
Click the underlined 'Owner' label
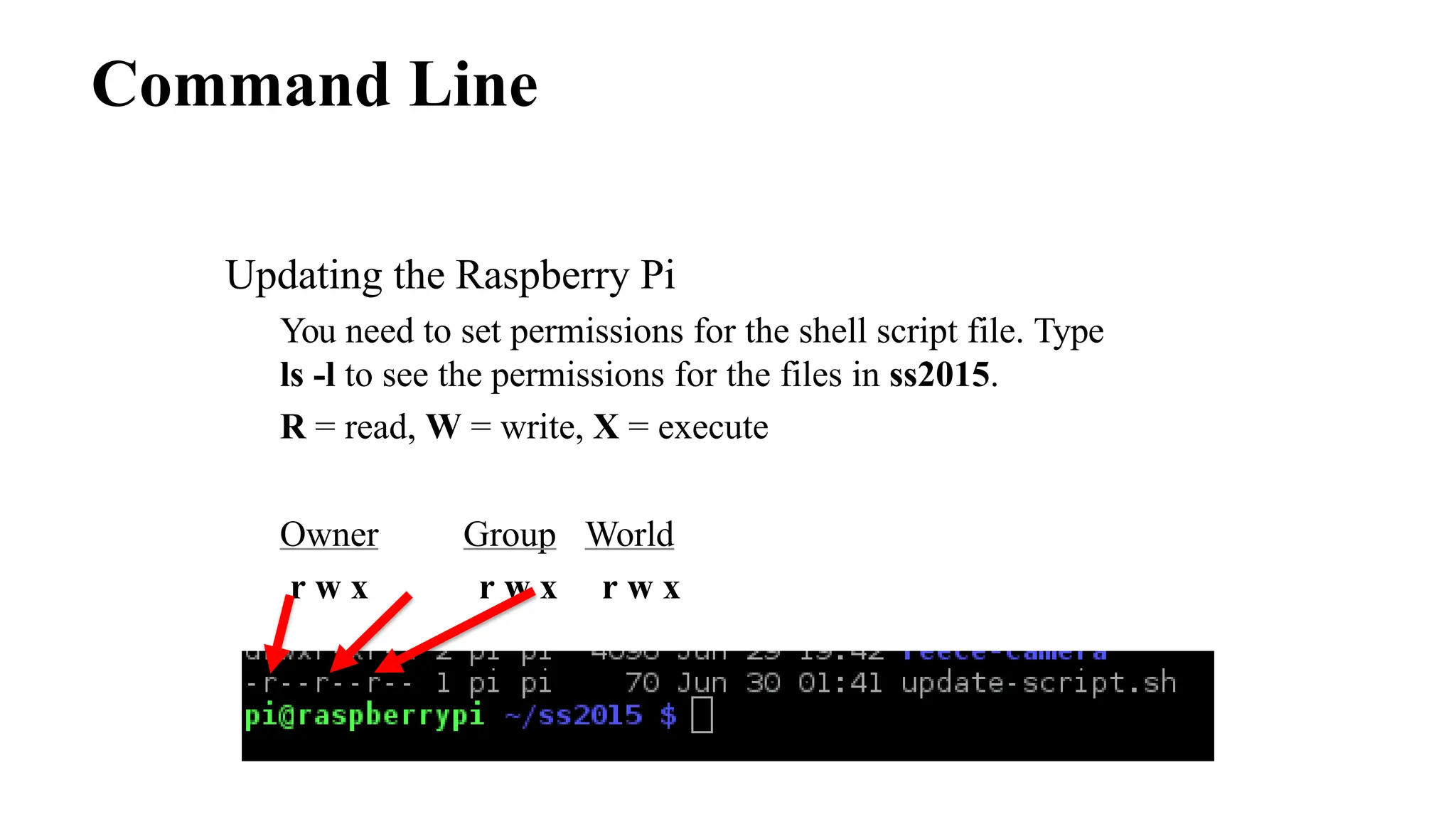coord(329,535)
